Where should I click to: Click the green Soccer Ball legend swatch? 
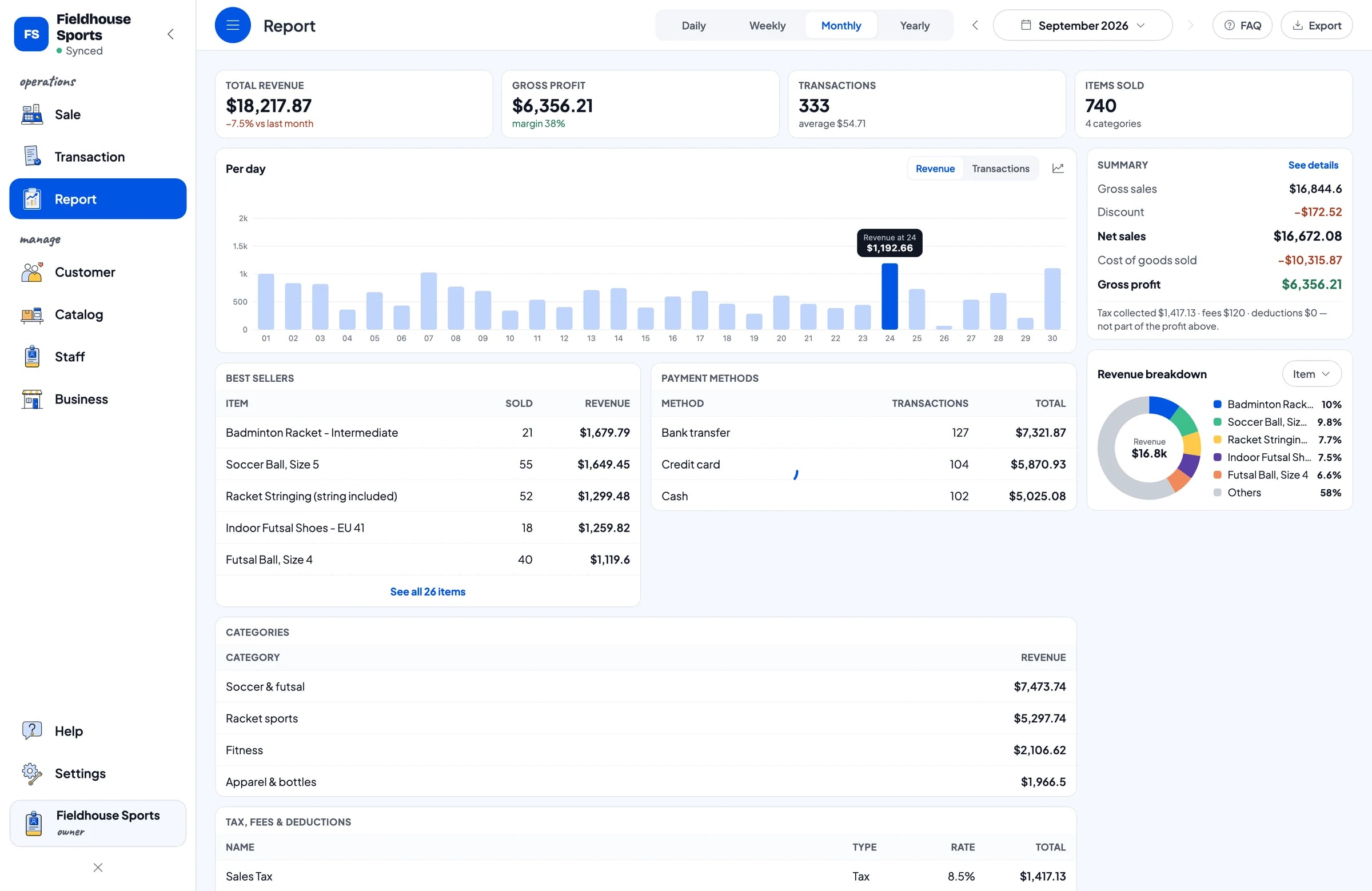click(1218, 422)
